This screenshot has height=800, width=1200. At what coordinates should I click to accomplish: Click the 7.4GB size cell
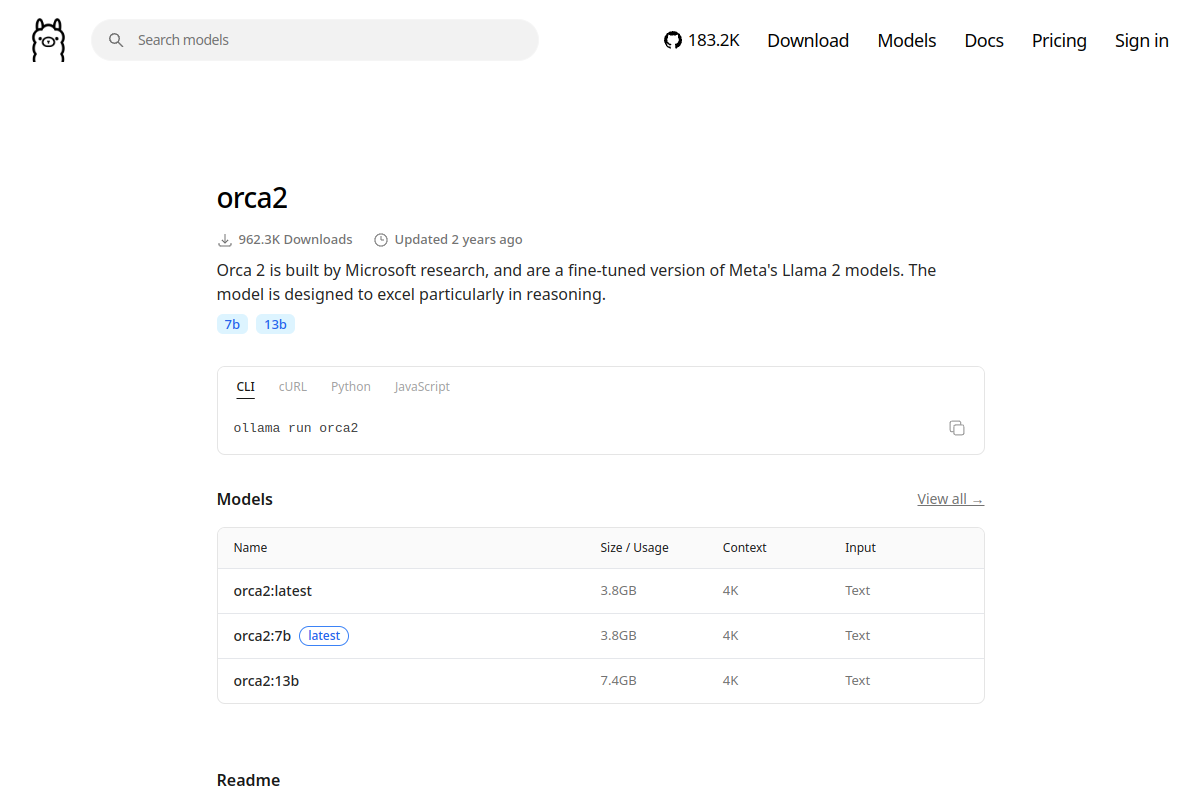618,681
